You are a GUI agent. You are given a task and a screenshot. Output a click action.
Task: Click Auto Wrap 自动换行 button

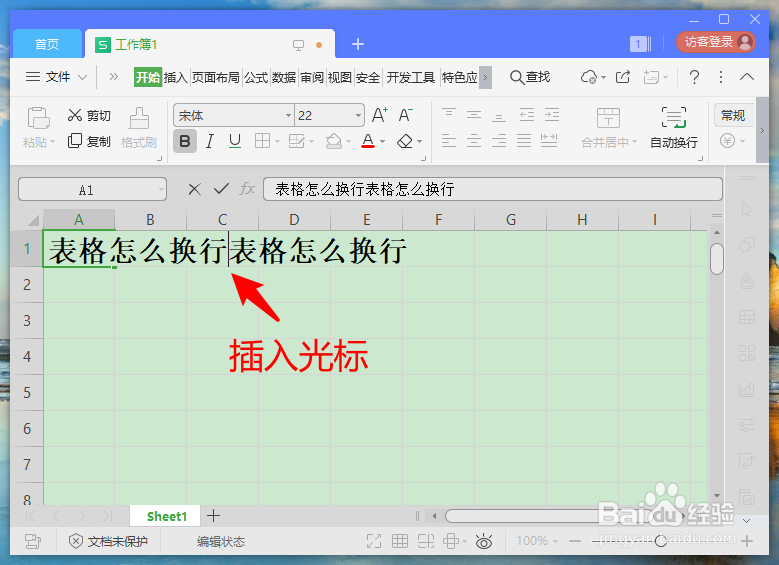[674, 128]
